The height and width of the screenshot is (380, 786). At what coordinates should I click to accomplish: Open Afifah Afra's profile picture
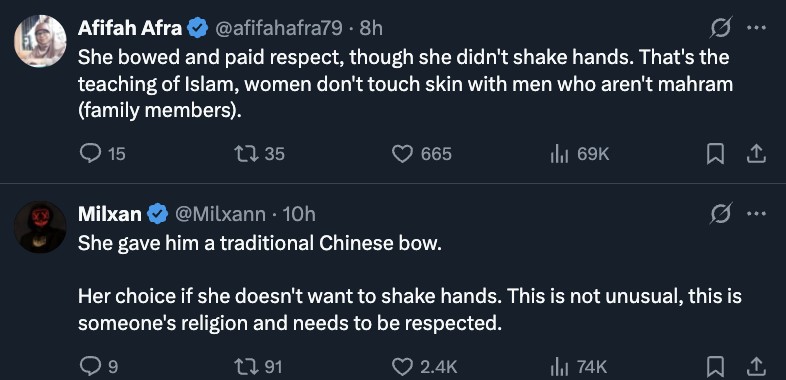[x=40, y=41]
